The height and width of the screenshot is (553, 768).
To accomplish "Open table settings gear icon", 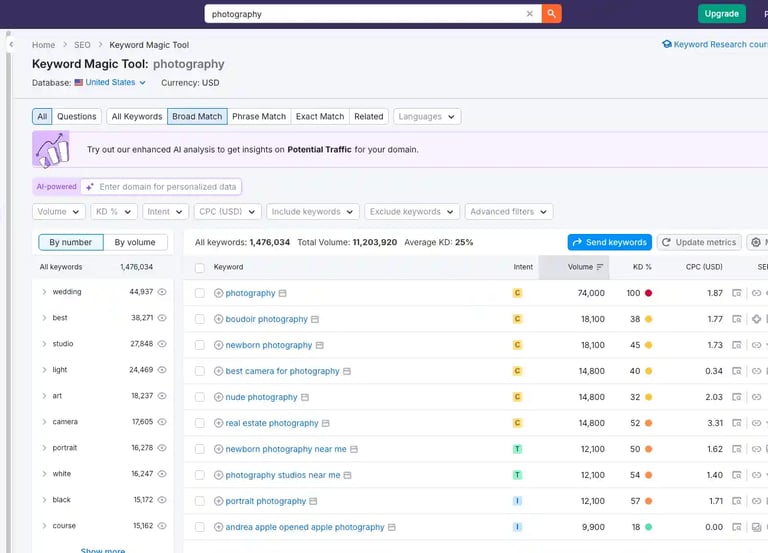I will (756, 242).
